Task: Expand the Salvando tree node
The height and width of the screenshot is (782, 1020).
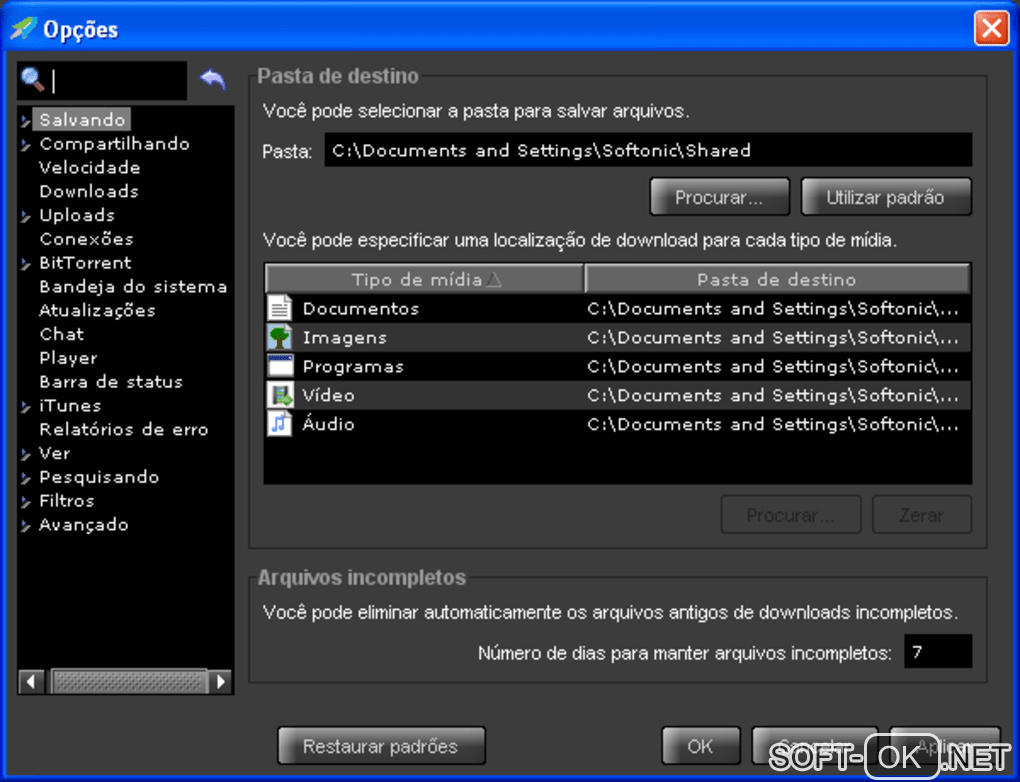Action: point(25,120)
